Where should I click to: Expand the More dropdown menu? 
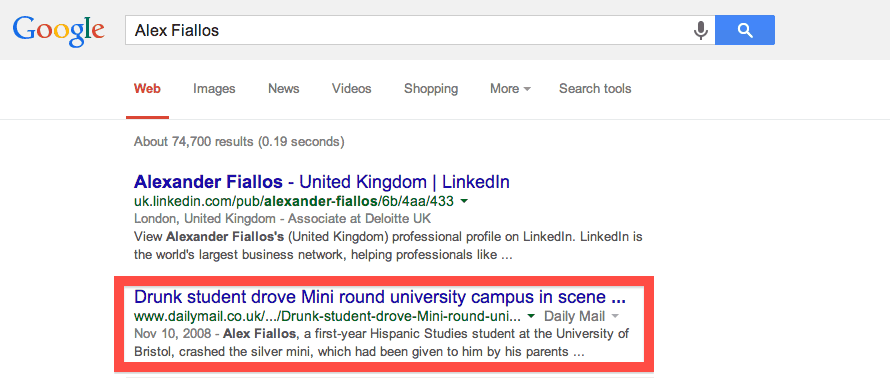[510, 89]
